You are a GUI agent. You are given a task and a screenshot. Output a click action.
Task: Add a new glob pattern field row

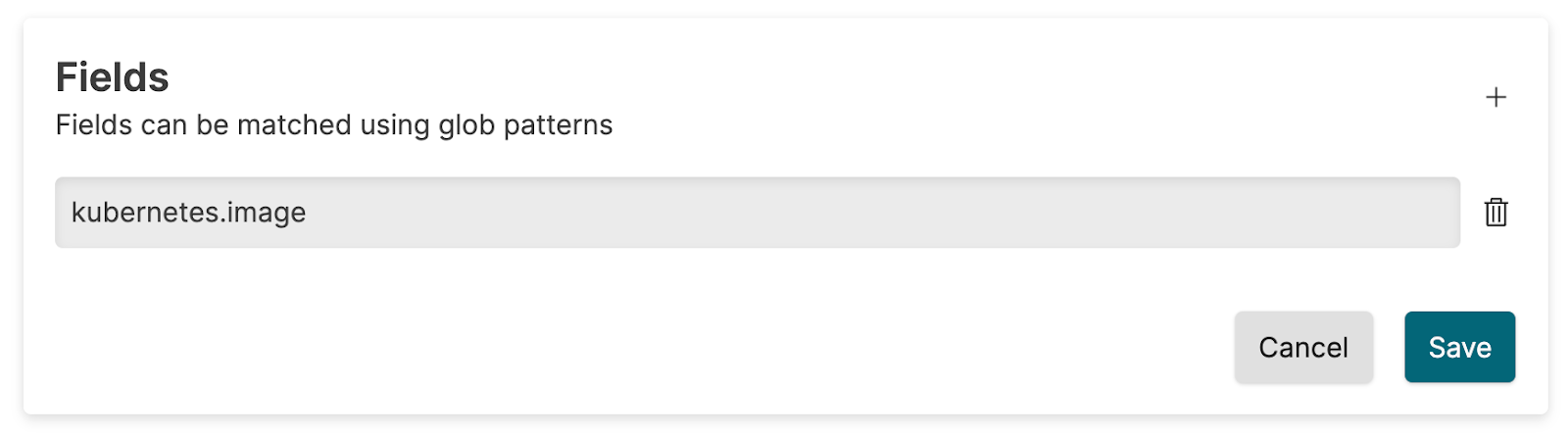pyautogui.click(x=1495, y=97)
